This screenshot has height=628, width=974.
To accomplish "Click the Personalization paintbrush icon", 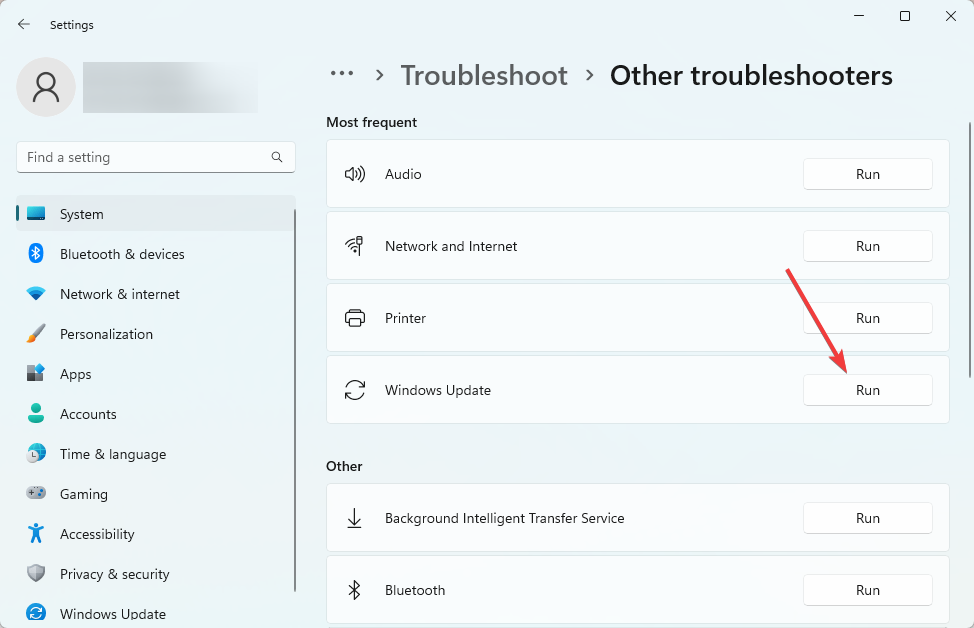I will [36, 334].
